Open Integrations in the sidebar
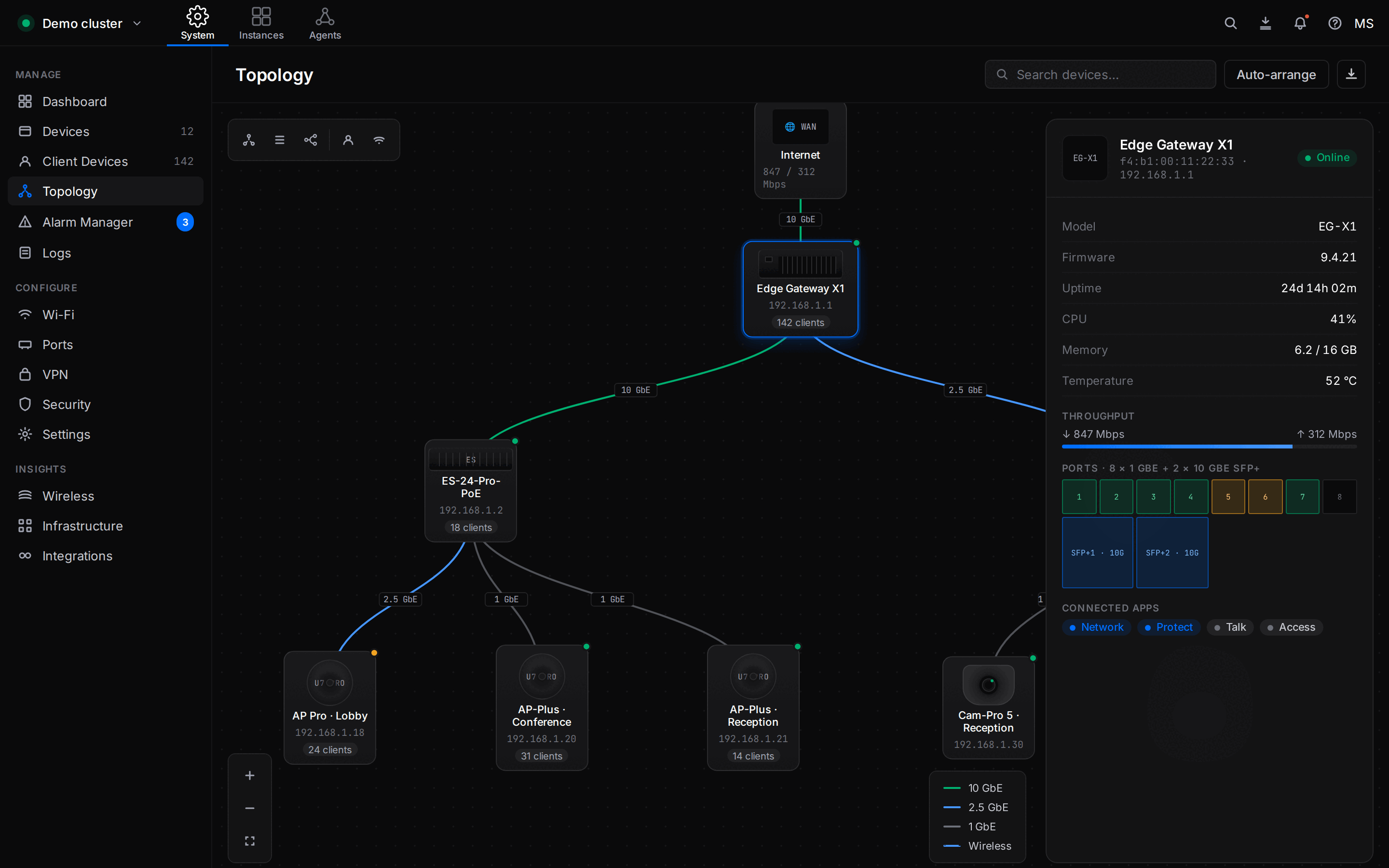Image resolution: width=1389 pixels, height=868 pixels. point(106,556)
